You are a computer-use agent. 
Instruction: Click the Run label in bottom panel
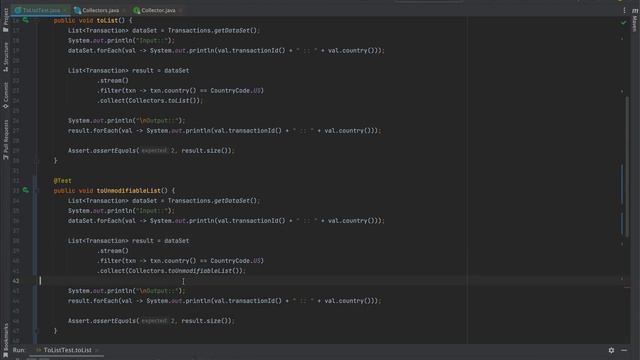(18, 350)
